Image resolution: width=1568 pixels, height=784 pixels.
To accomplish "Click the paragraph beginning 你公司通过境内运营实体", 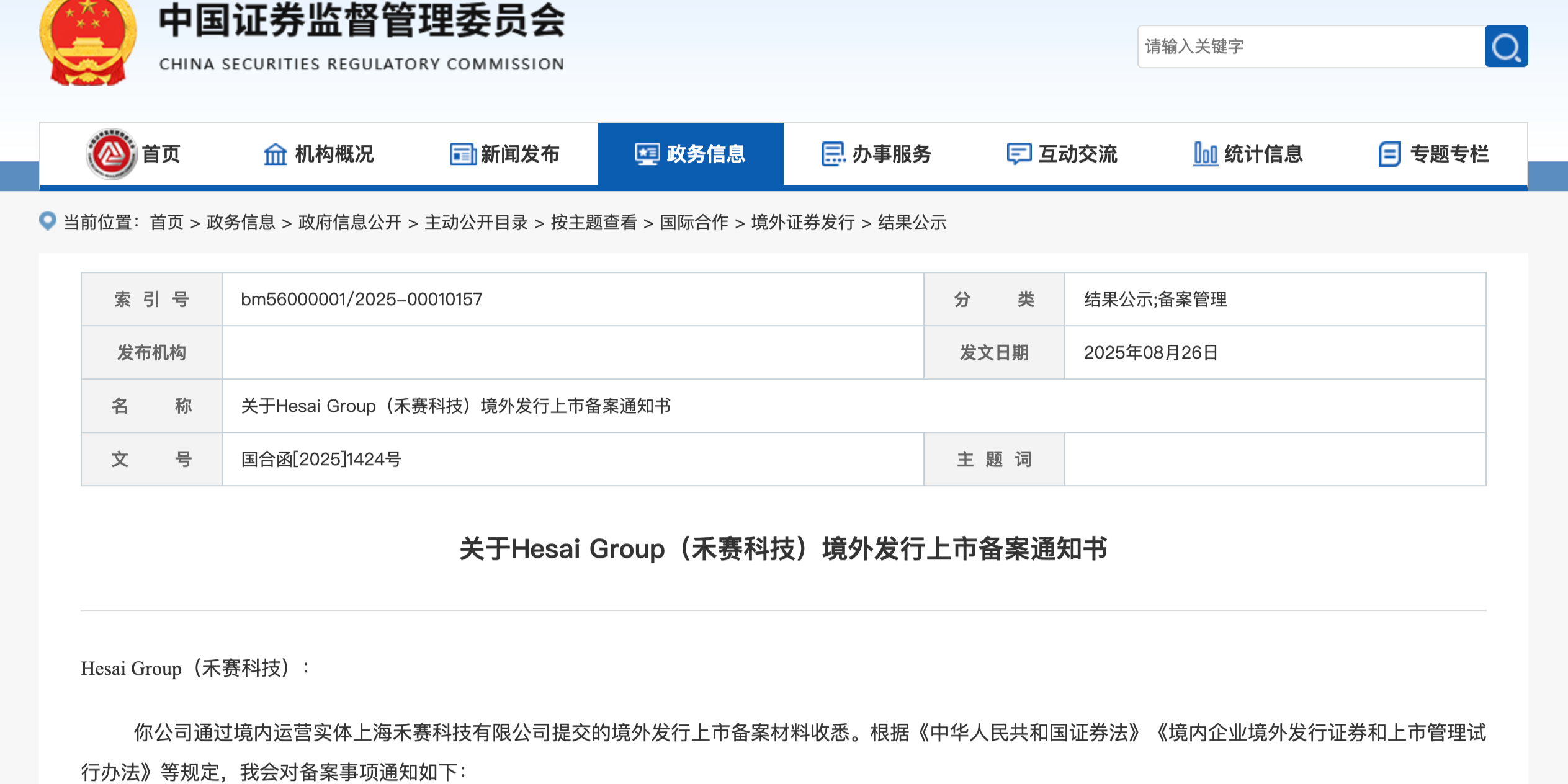I will coord(784,752).
